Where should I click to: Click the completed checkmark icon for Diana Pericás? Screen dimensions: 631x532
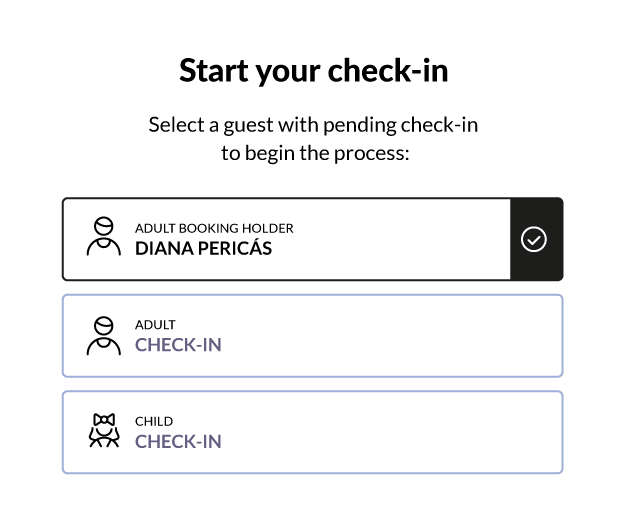point(534,239)
